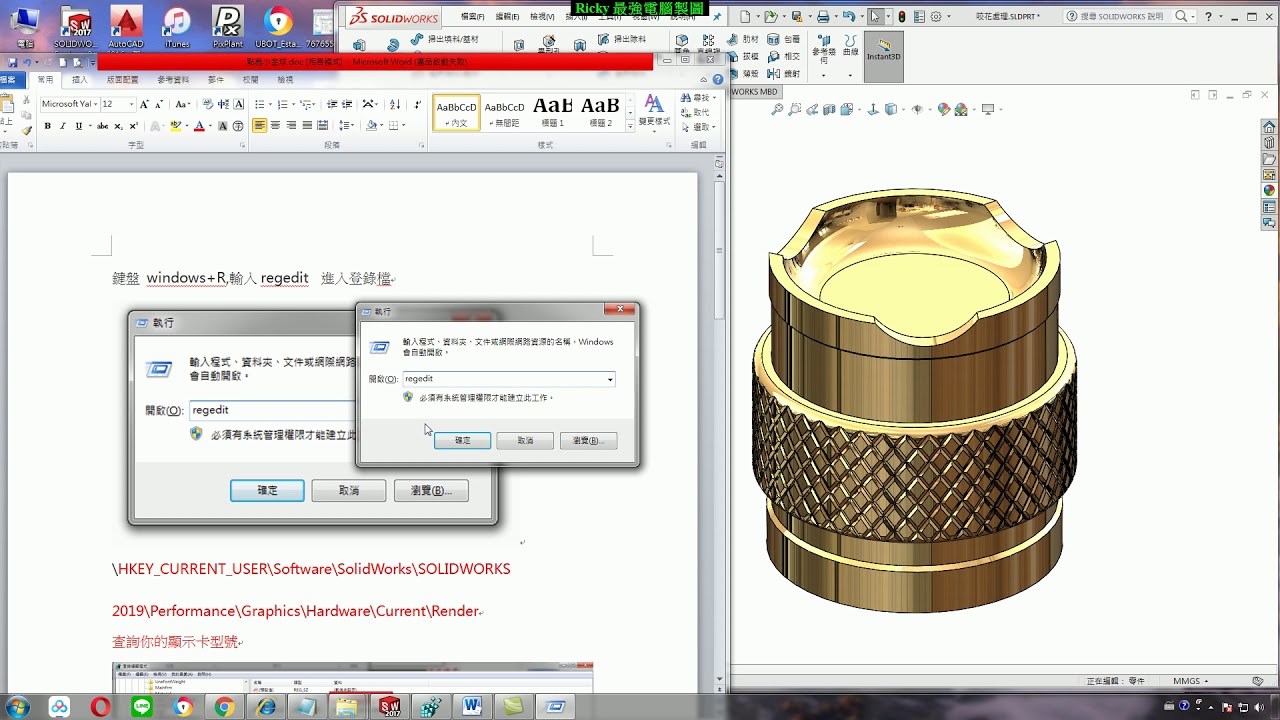Click Zoom to Fit icon in viewport toolbar

point(777,110)
